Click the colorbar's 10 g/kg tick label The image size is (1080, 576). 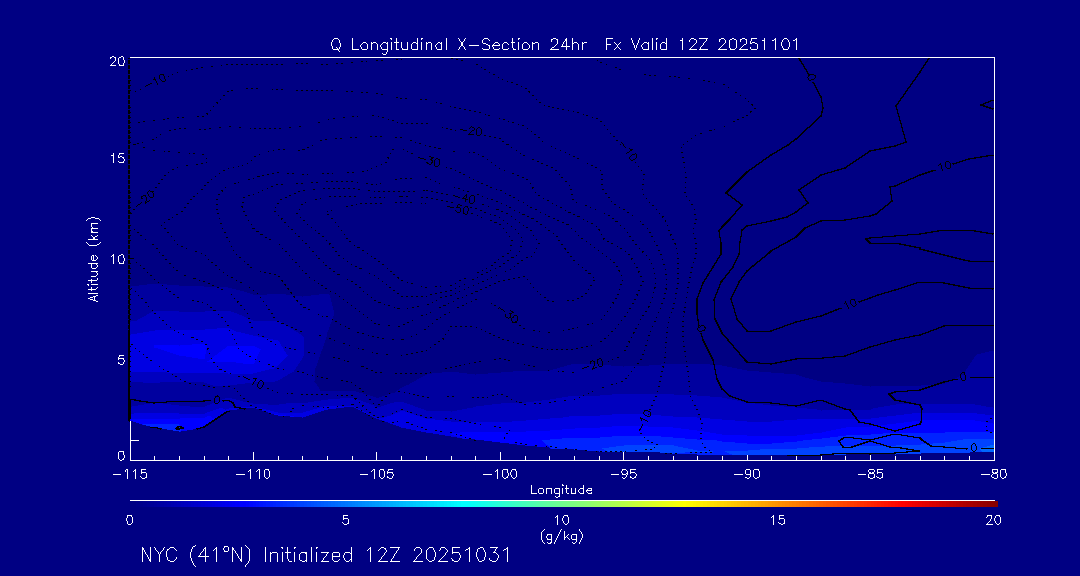coord(561,520)
